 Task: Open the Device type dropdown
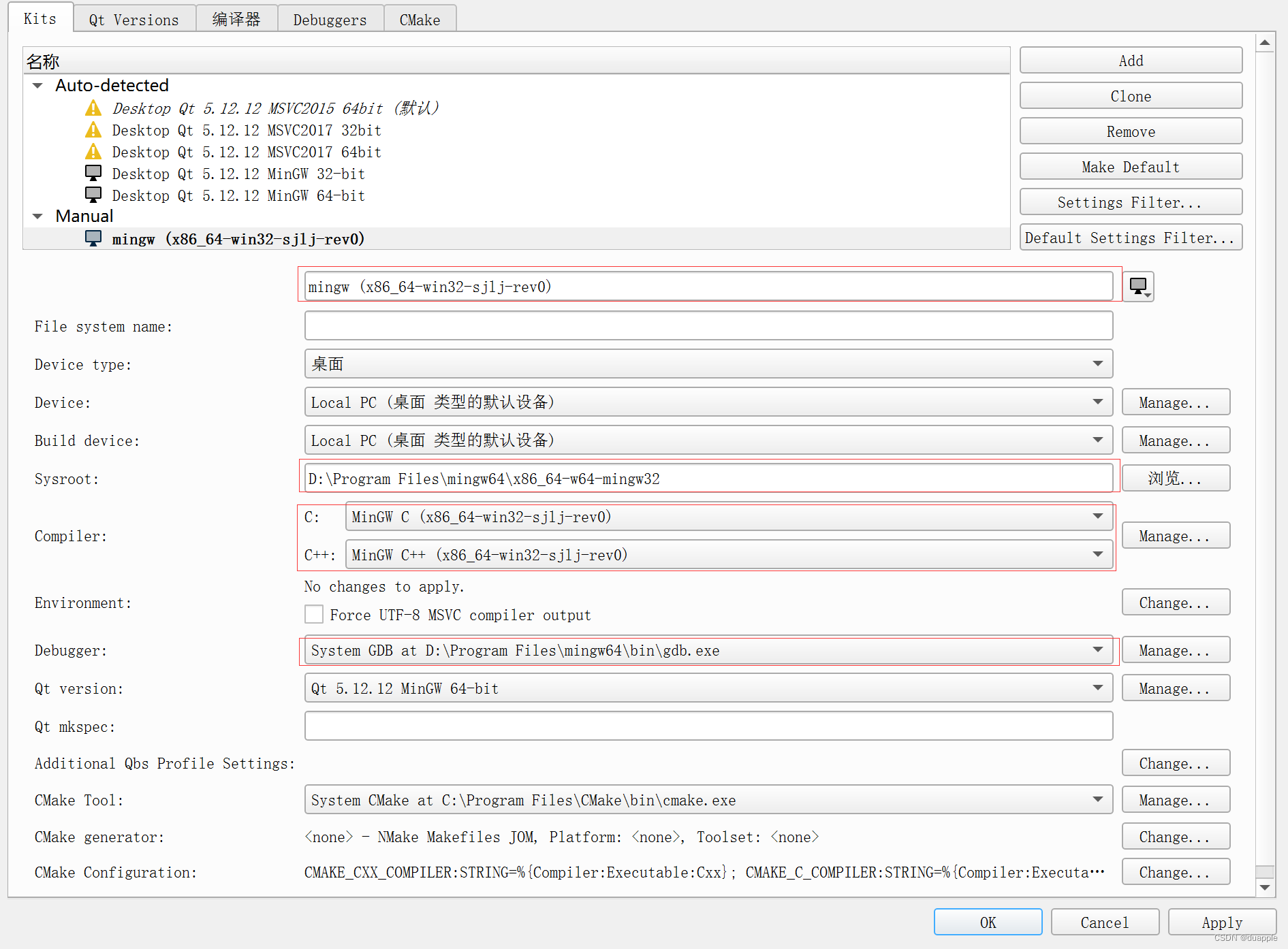[x=708, y=364]
